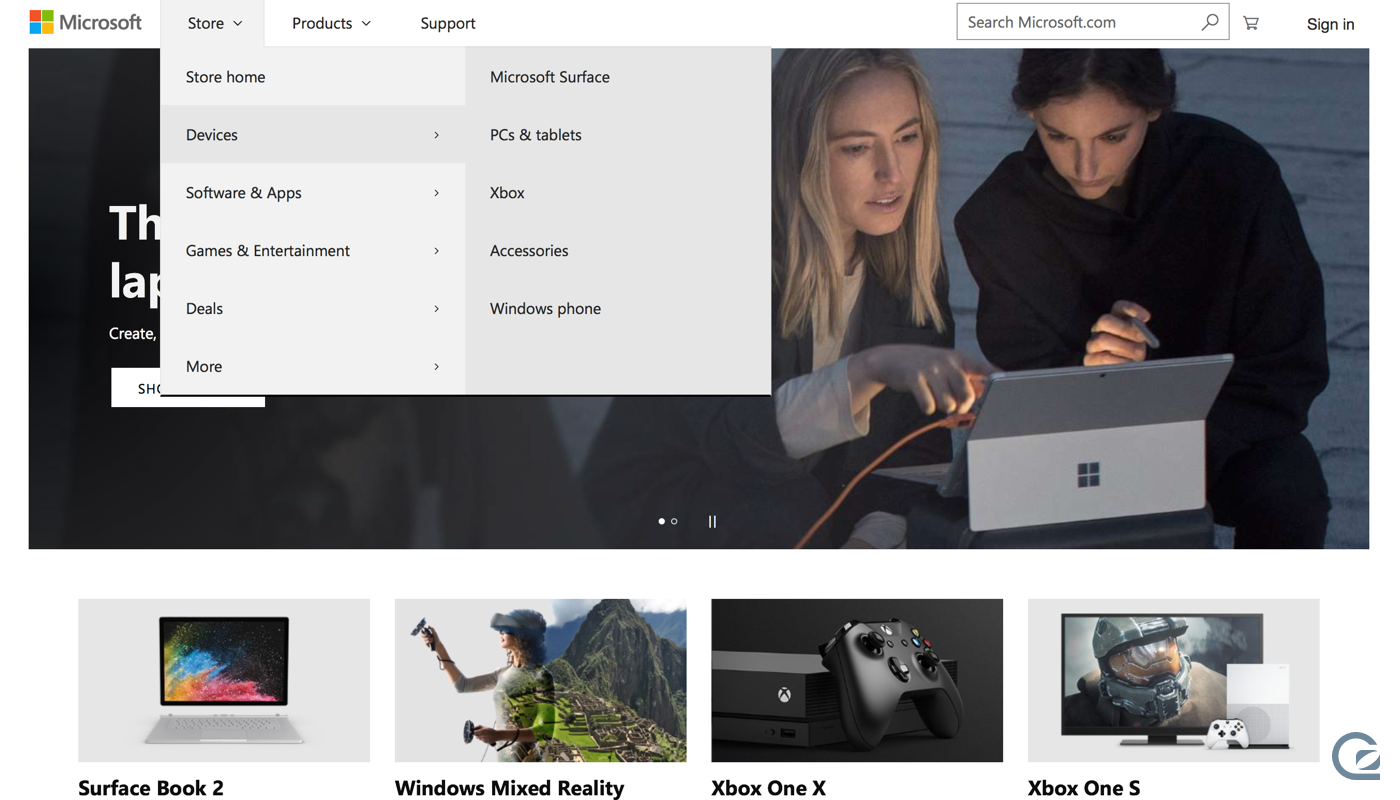Select second carousel slide dot
1400x800 pixels.
pyautogui.click(x=674, y=521)
